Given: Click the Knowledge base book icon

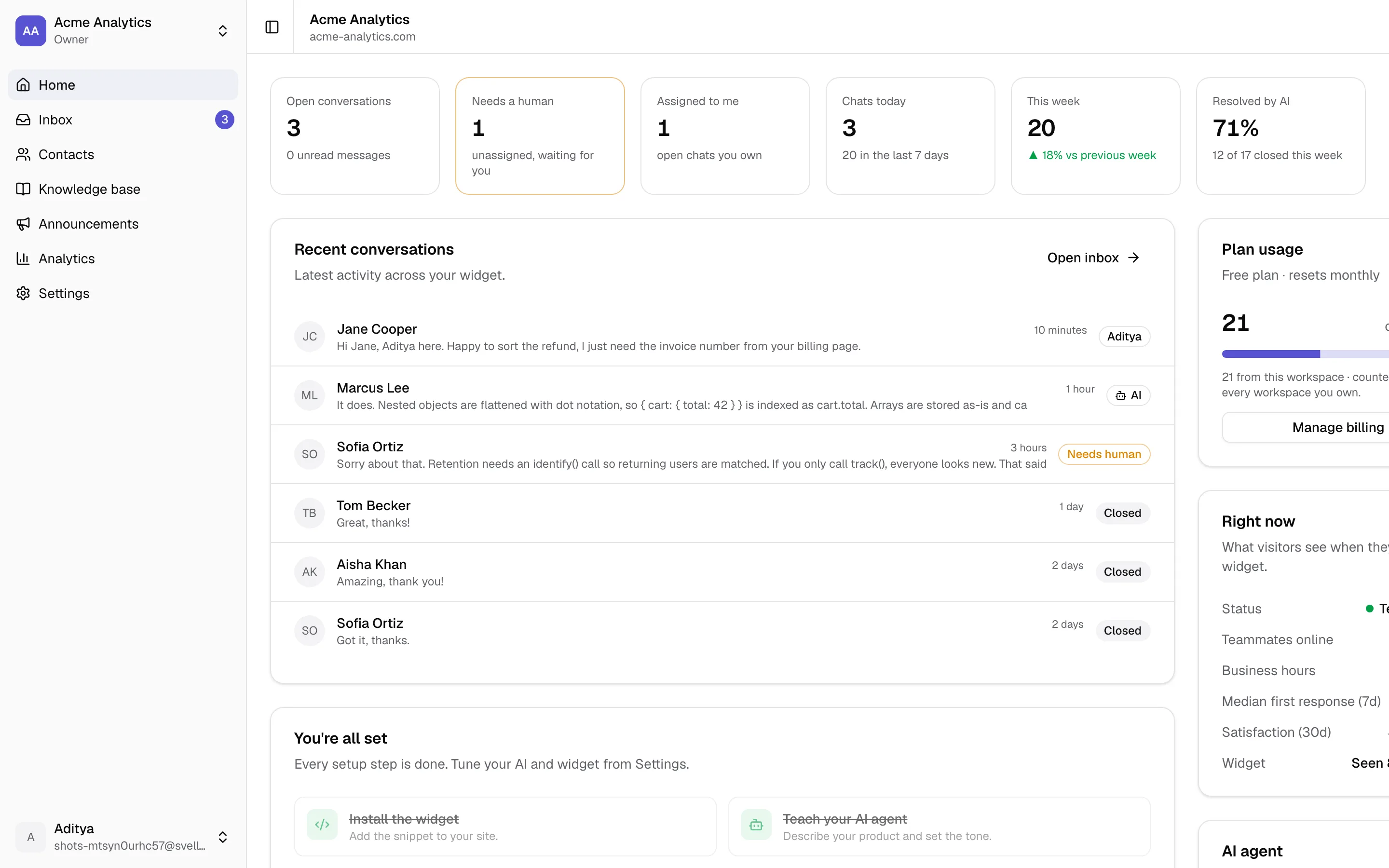Looking at the screenshot, I should pos(23,189).
